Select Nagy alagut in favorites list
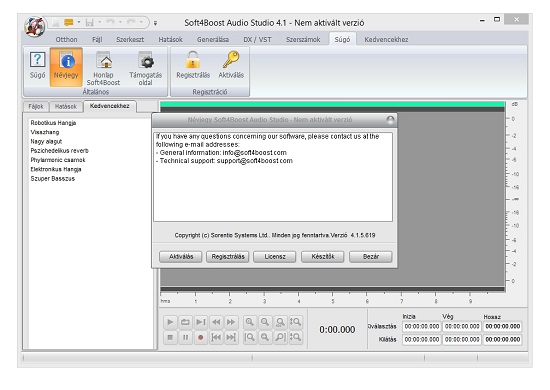 (x=46, y=142)
